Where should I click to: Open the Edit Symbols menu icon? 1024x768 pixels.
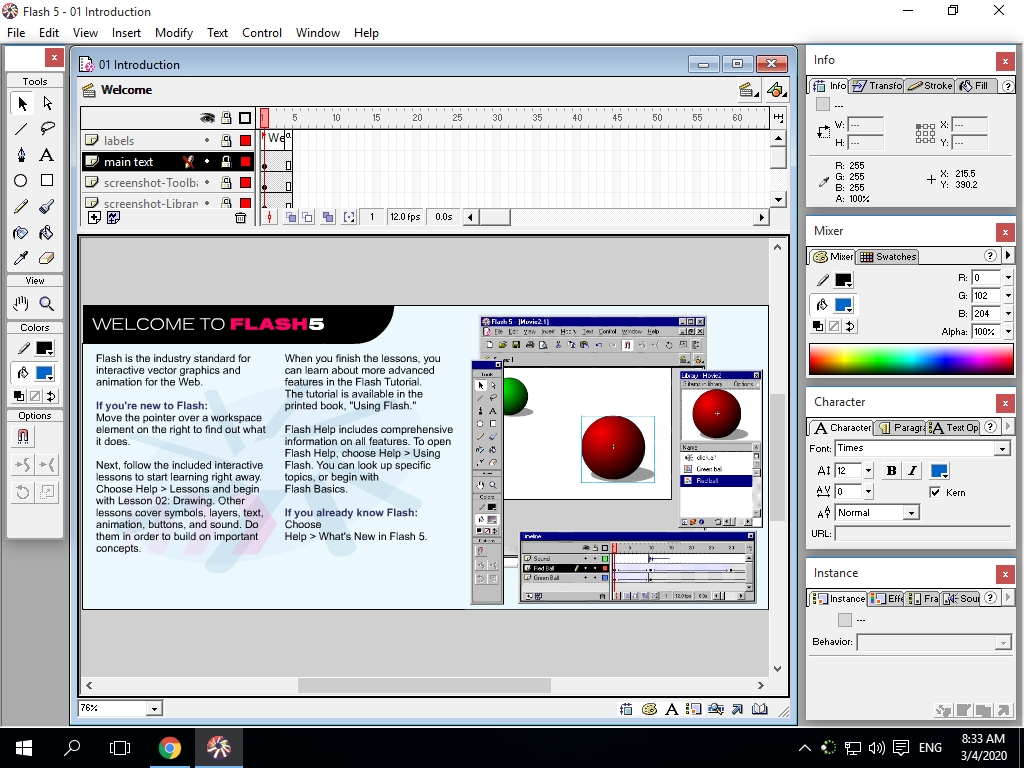click(775, 90)
